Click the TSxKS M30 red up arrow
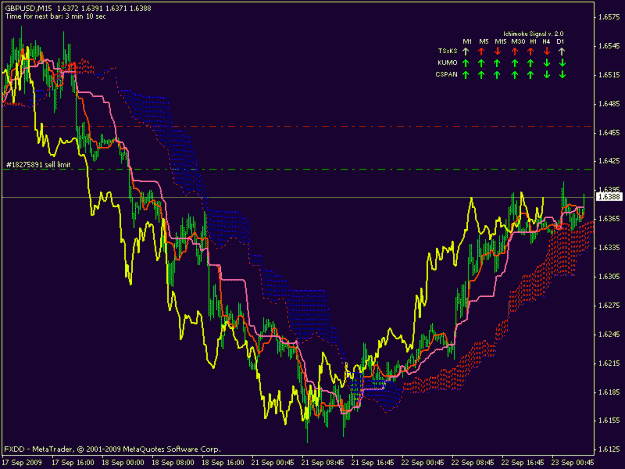The height and width of the screenshot is (469, 625). [x=515, y=51]
